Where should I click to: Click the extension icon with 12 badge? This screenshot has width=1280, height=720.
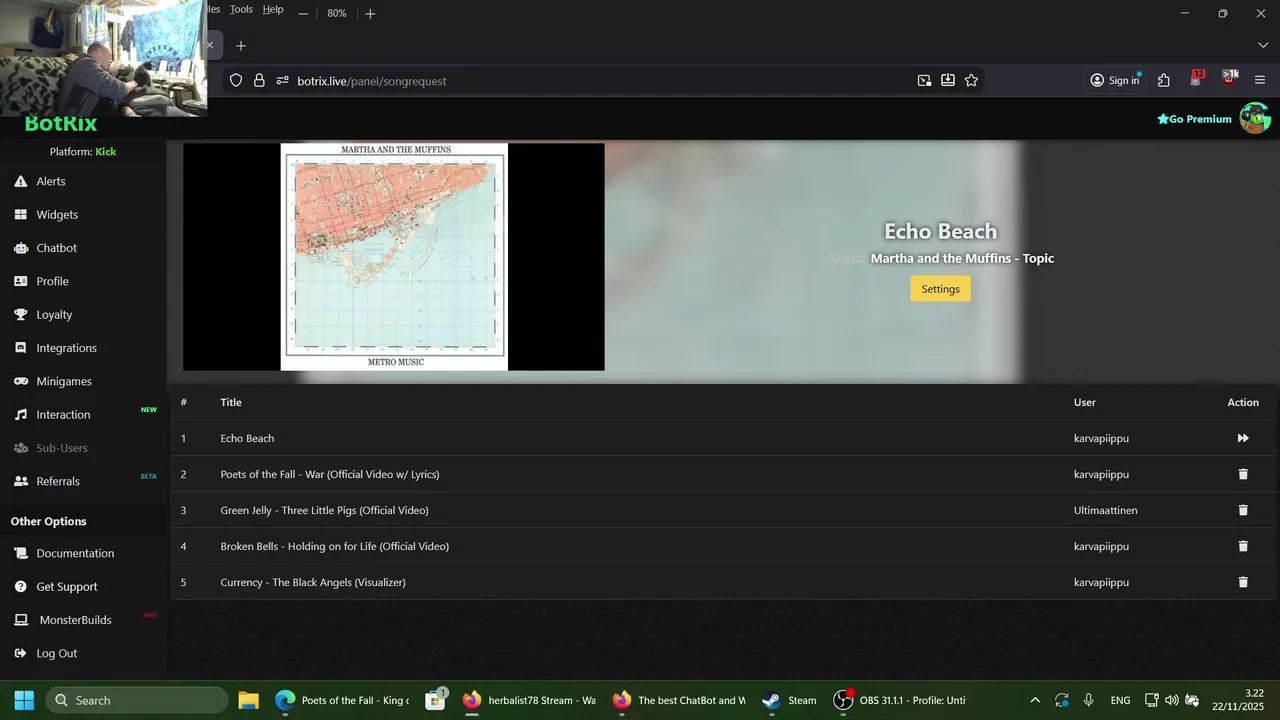(x=1197, y=79)
